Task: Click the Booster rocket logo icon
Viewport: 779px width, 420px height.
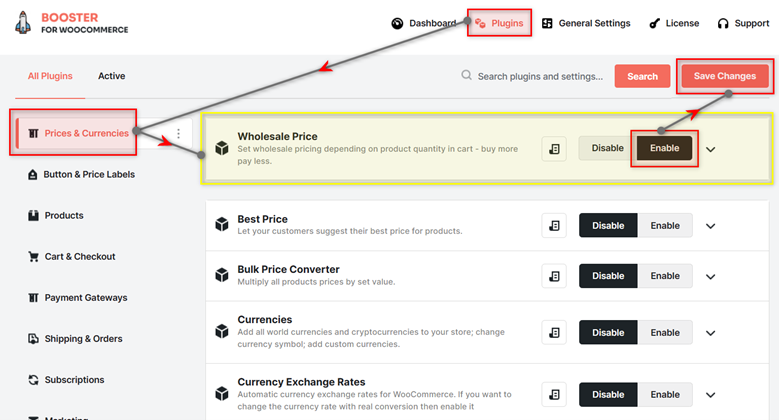Action: tap(22, 23)
